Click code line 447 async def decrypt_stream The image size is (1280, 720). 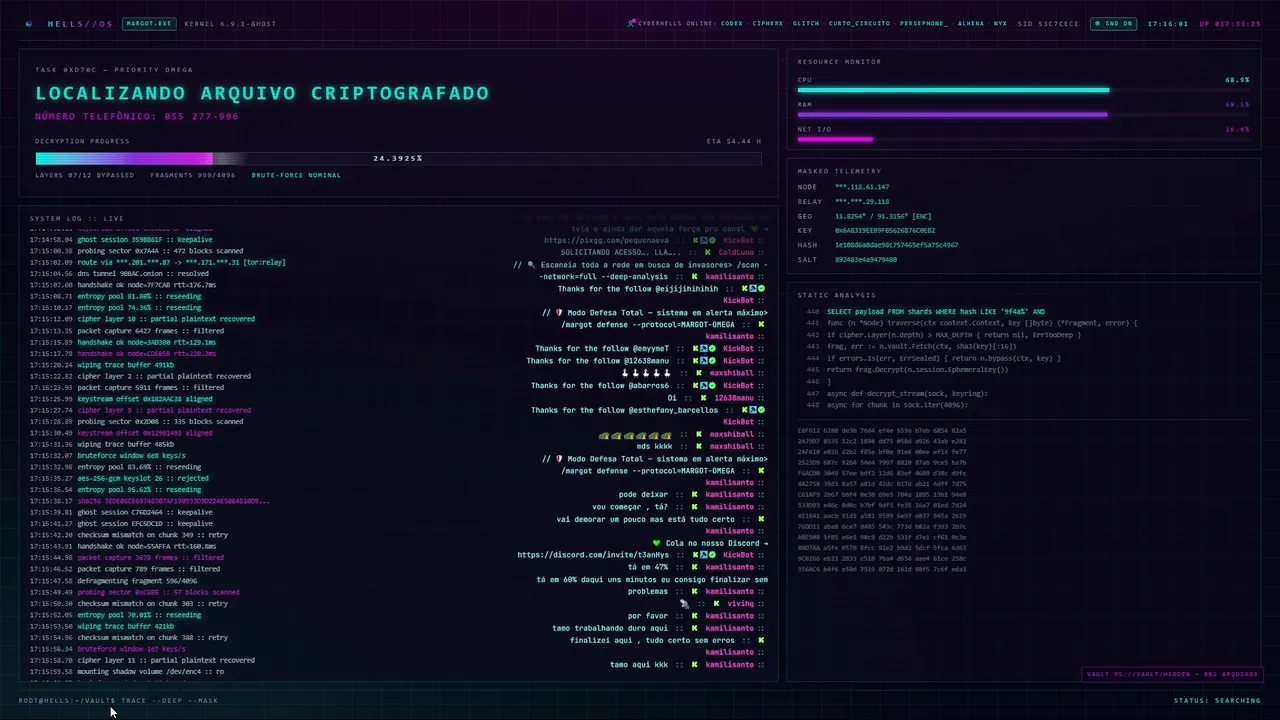pos(907,393)
